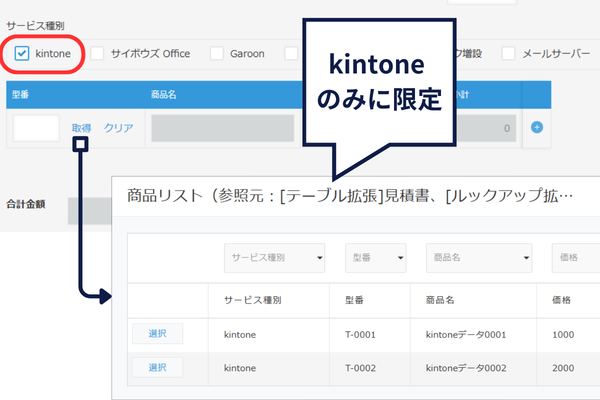Click the kintoneデータ0001 cell

pos(466,335)
